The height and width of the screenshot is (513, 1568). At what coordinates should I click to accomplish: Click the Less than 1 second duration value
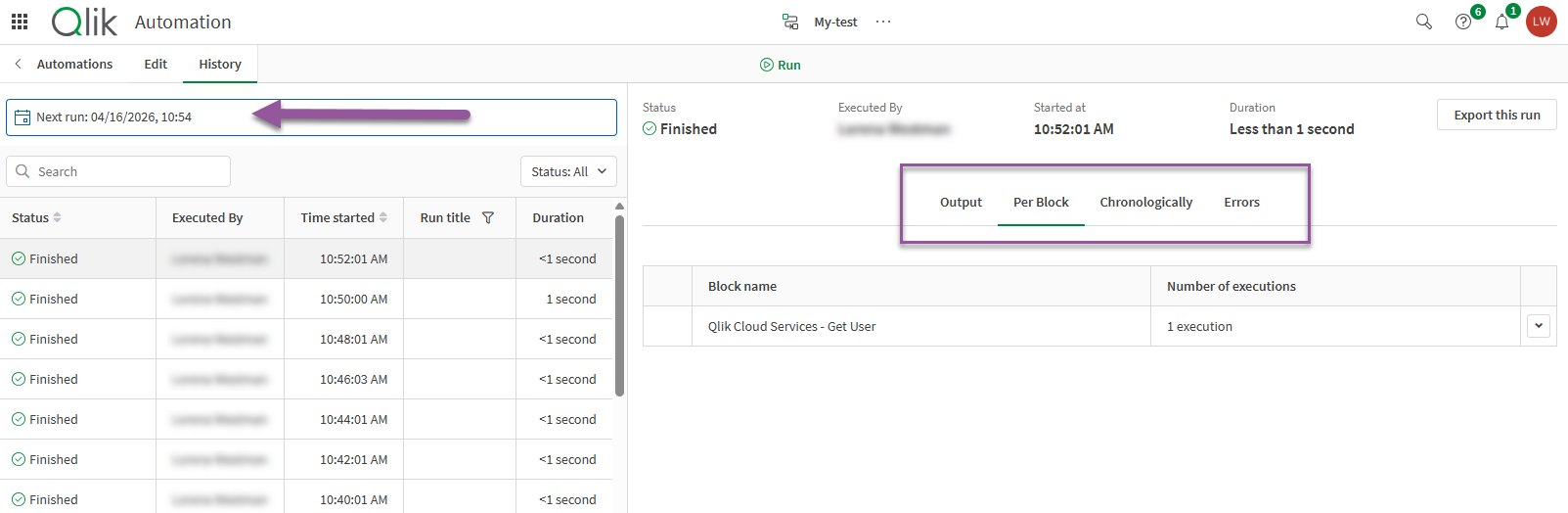[x=1291, y=129]
